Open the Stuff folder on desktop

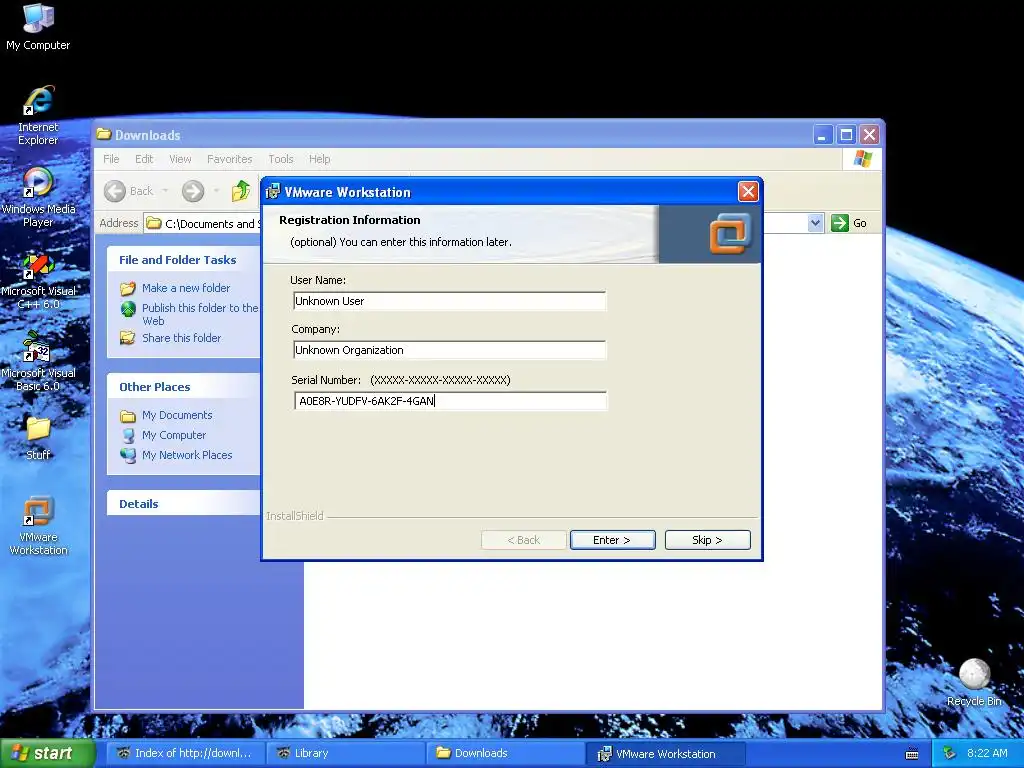[x=38, y=438]
